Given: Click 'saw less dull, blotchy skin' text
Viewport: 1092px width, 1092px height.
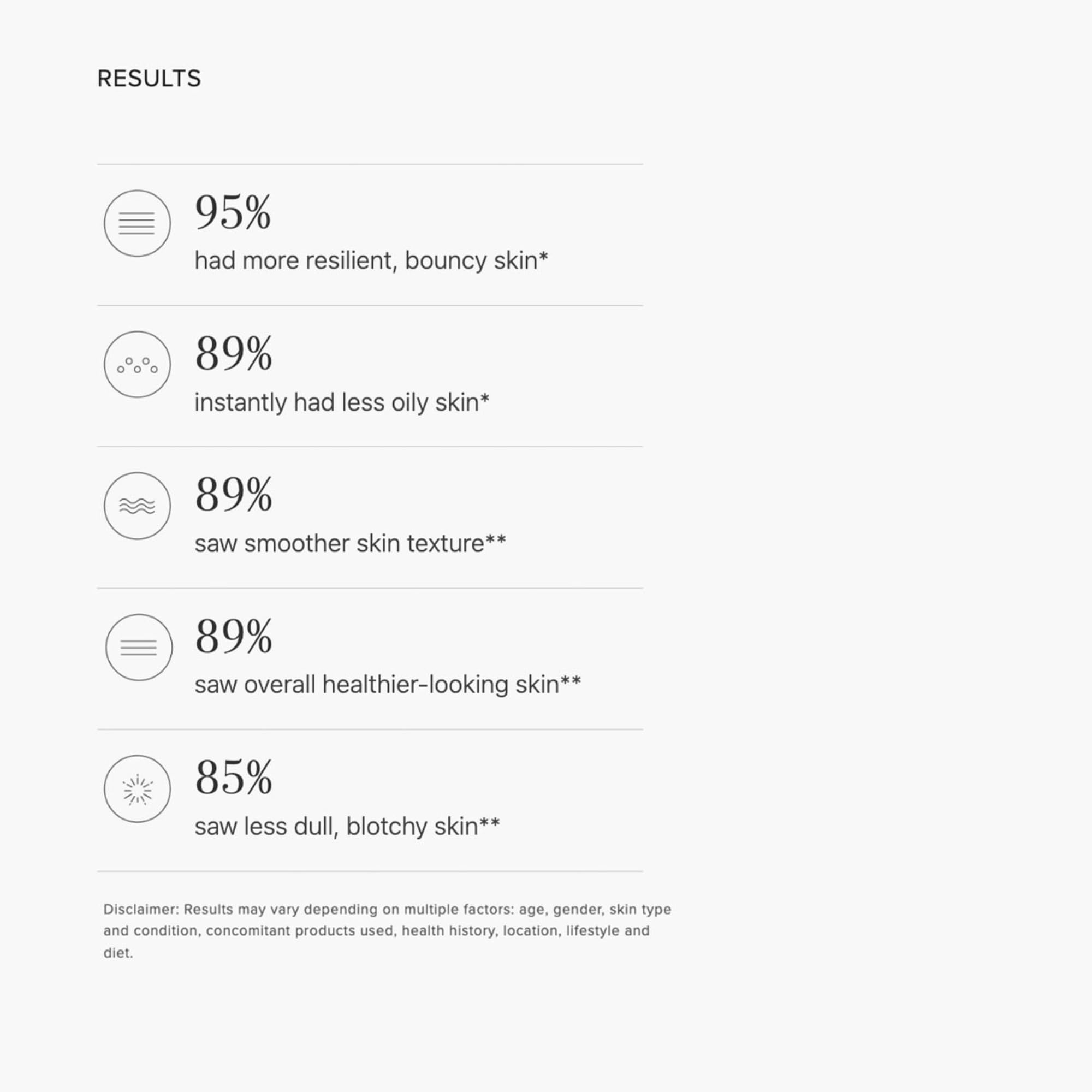Looking at the screenshot, I should [x=337, y=827].
